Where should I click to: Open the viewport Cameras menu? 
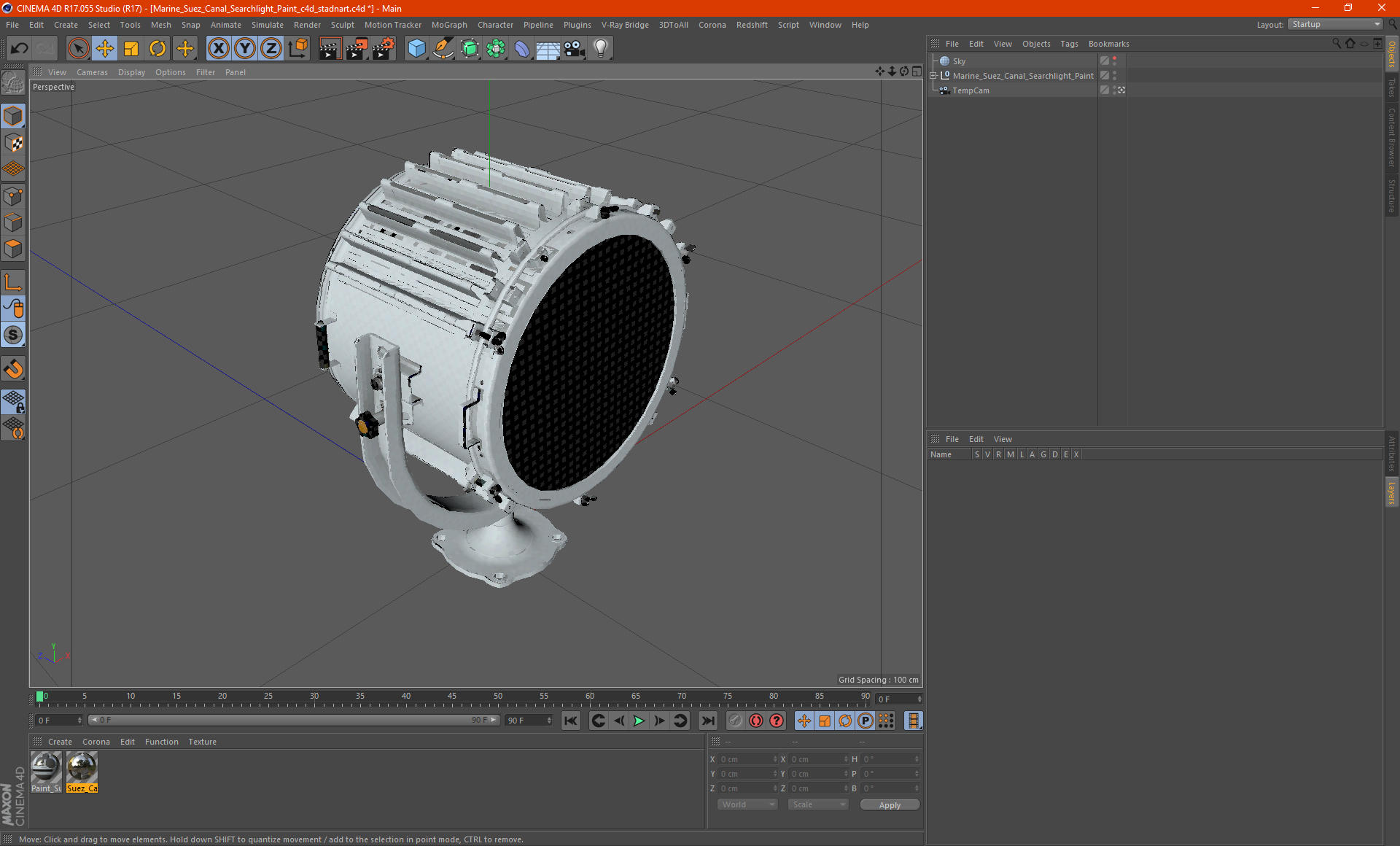92,72
